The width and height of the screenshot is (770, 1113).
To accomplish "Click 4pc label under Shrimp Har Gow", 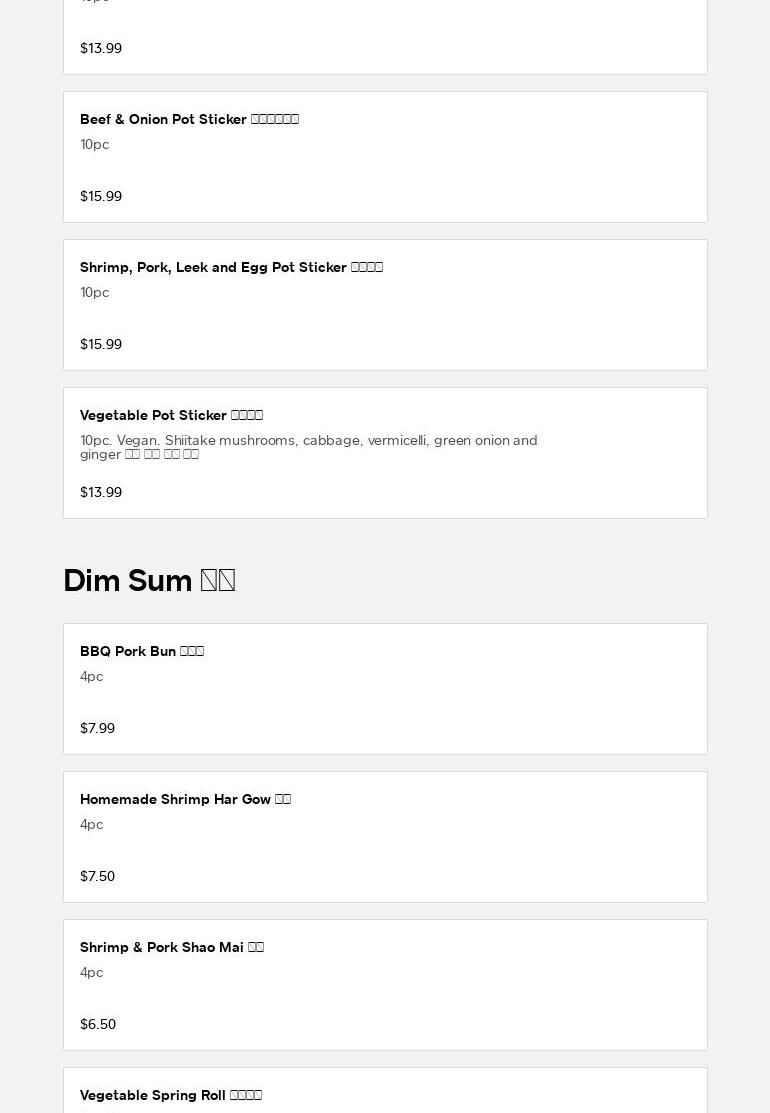I will click(x=91, y=824).
